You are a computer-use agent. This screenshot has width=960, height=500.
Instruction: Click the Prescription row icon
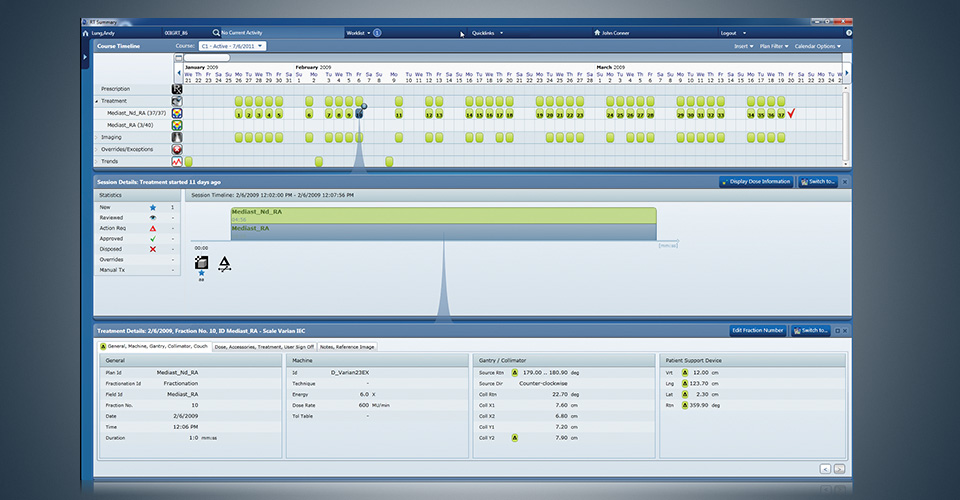(x=177, y=89)
